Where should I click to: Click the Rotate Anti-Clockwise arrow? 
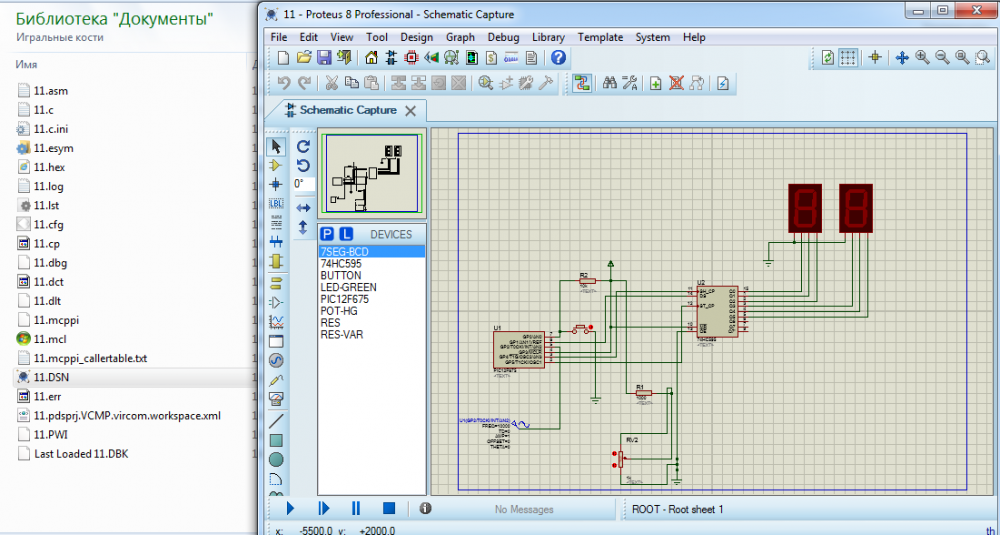(304, 166)
